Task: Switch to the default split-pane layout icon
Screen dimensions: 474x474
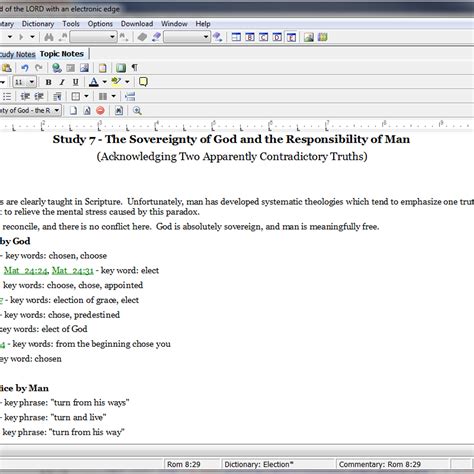Action: point(236,37)
